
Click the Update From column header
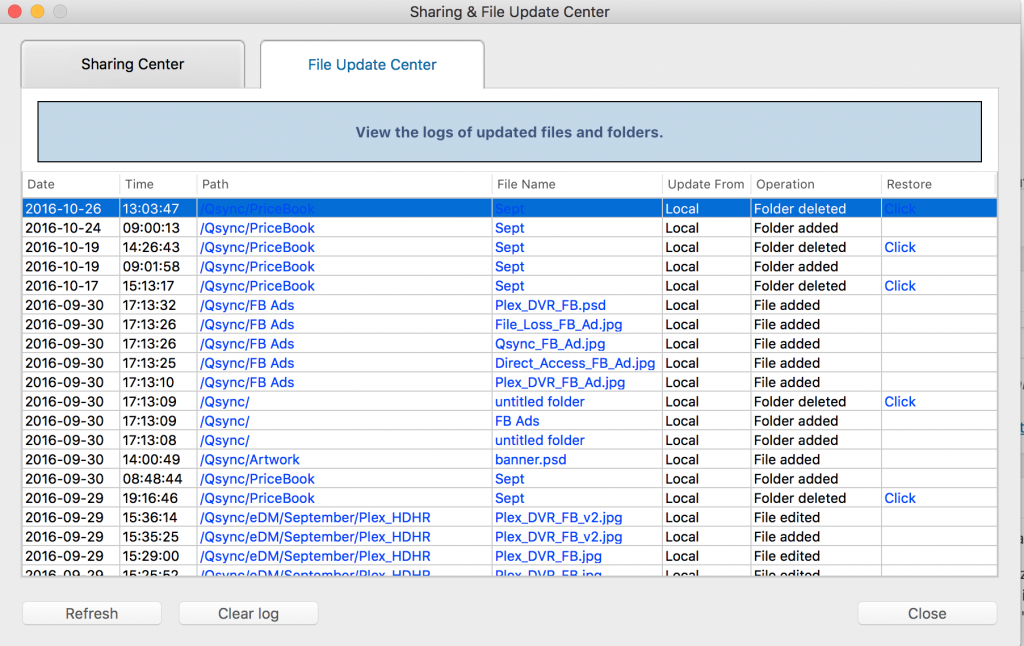pos(705,184)
